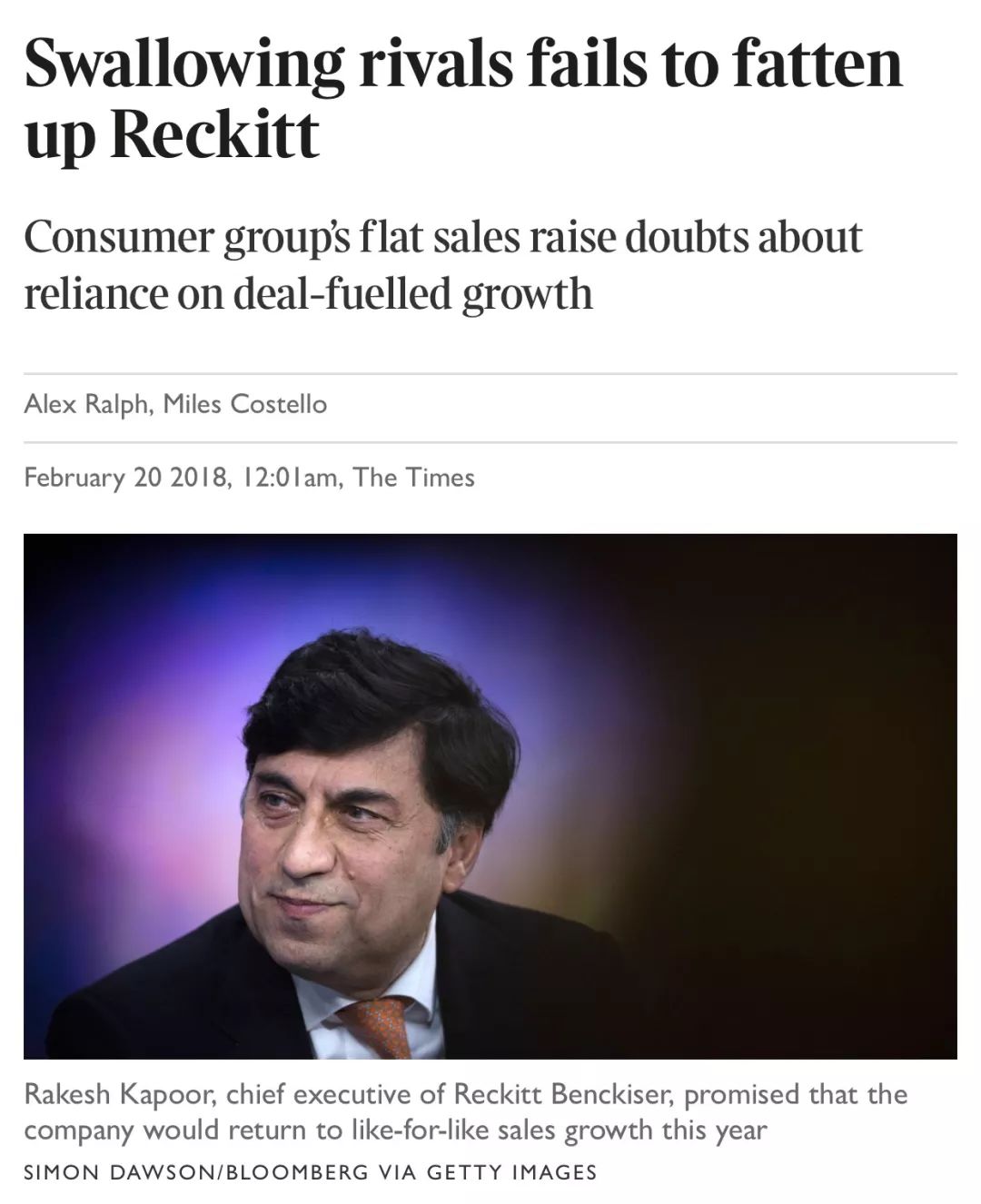Click the divider line above the byline
The image size is (981, 1204).
[x=490, y=373]
